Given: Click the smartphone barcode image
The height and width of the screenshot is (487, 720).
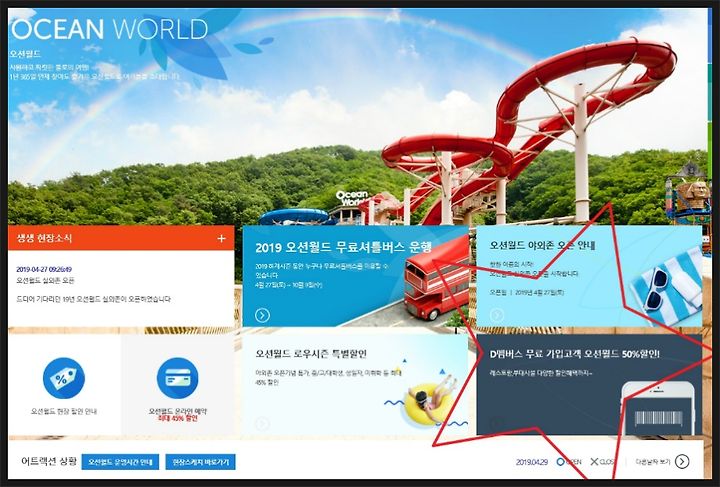Looking at the screenshot, I should click(x=657, y=409).
